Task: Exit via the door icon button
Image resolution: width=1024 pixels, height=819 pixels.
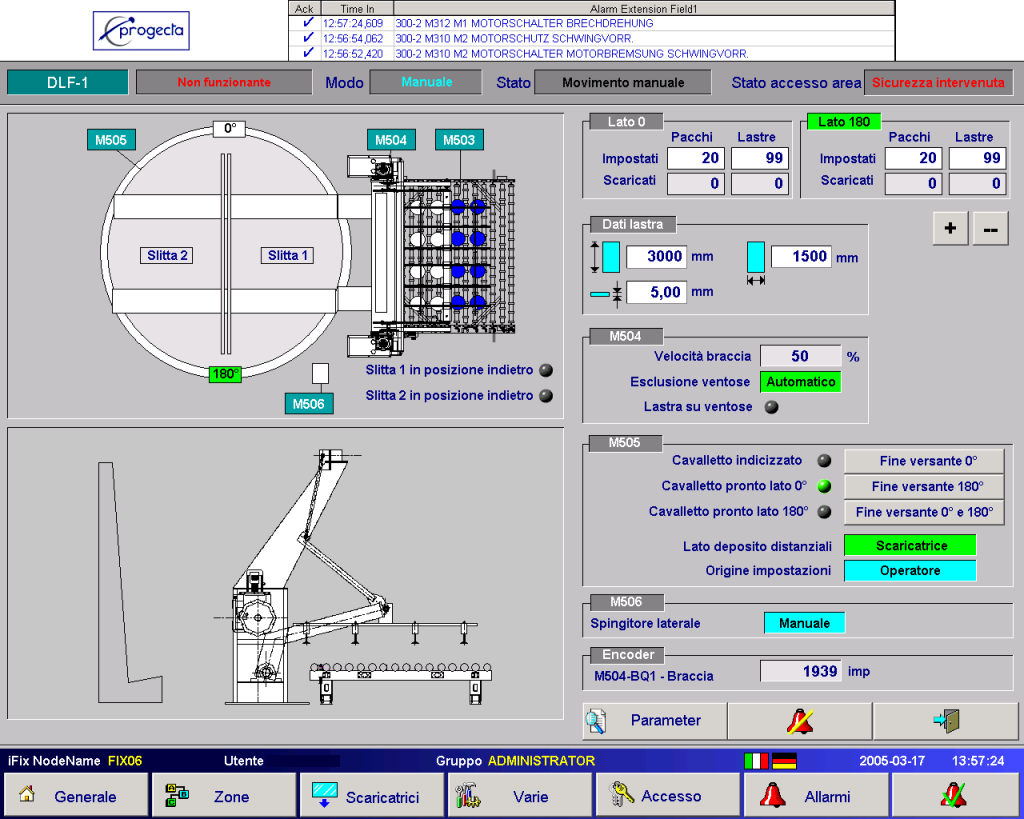Action: tap(945, 721)
